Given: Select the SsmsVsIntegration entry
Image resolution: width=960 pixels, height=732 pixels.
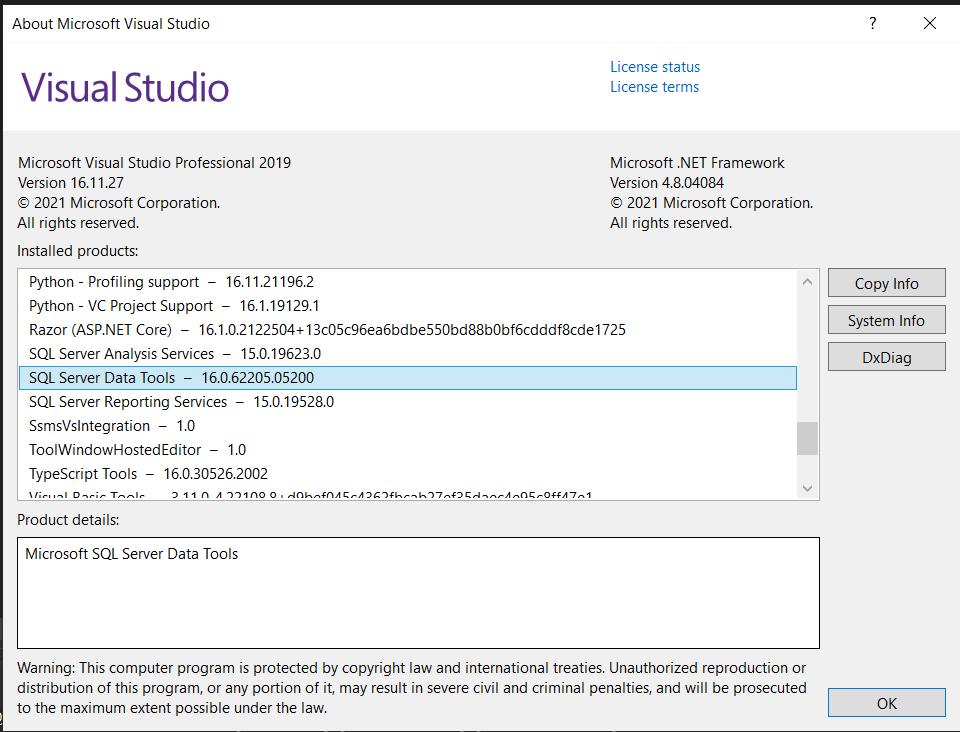Looking at the screenshot, I should point(408,425).
